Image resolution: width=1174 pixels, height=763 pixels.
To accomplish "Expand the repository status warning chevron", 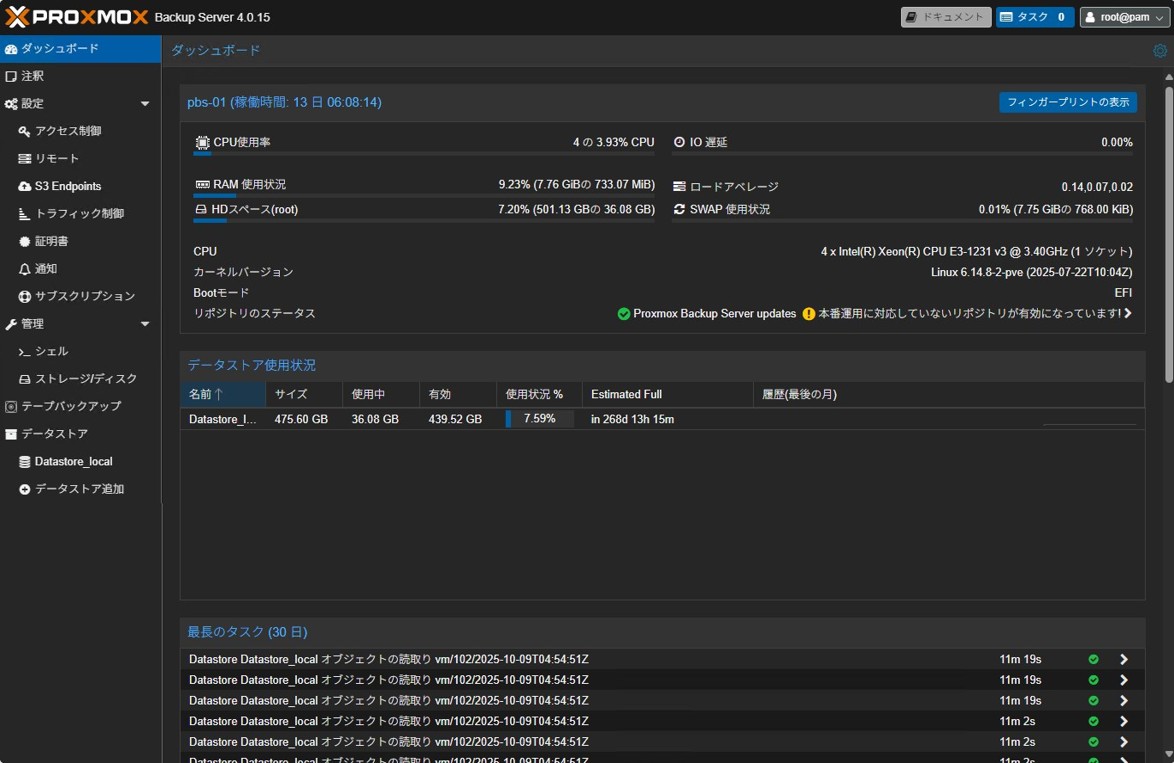I will tap(1128, 314).
